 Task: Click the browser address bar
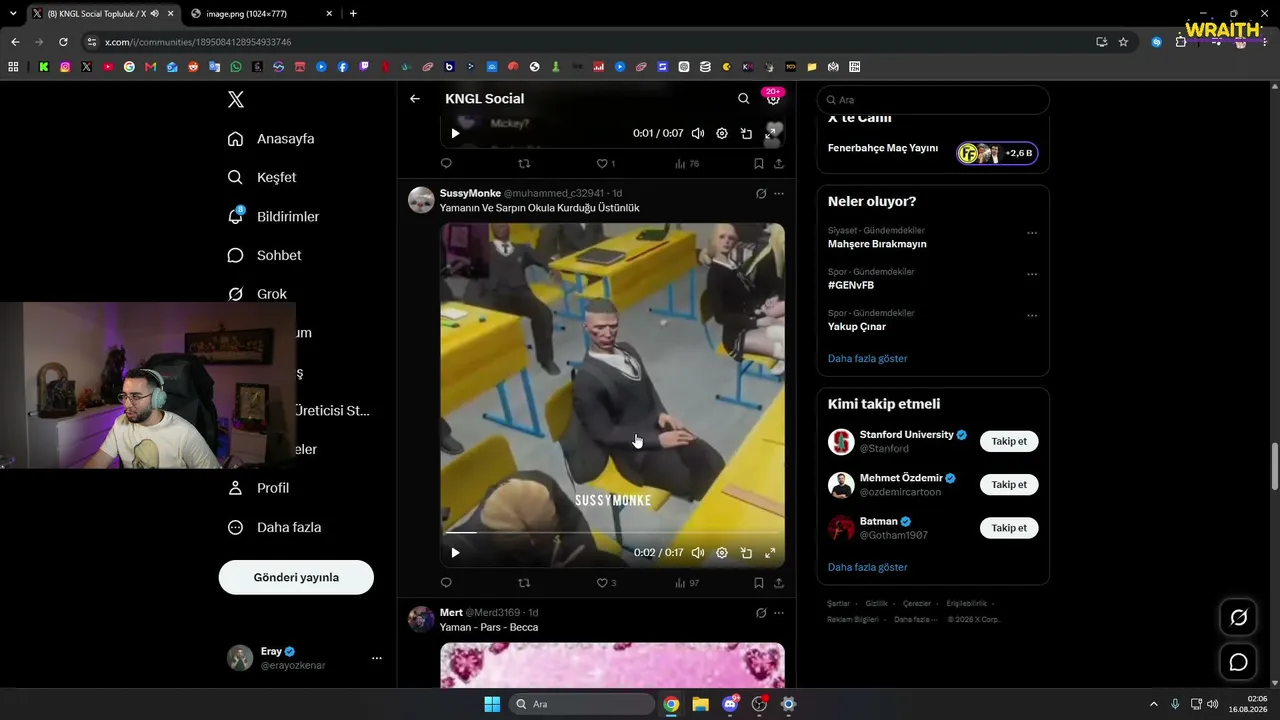[590, 42]
